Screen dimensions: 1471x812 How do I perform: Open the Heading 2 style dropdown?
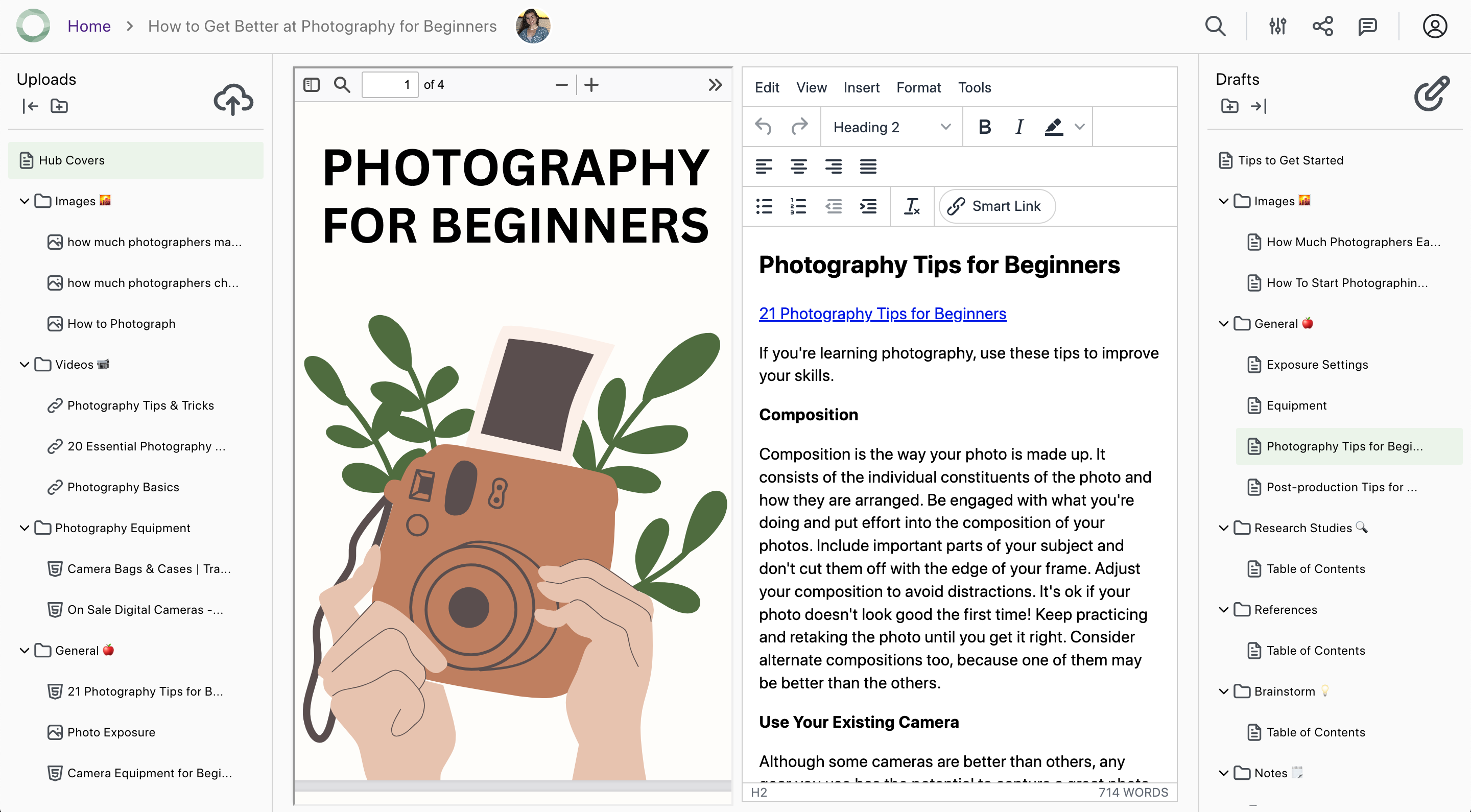coord(892,127)
